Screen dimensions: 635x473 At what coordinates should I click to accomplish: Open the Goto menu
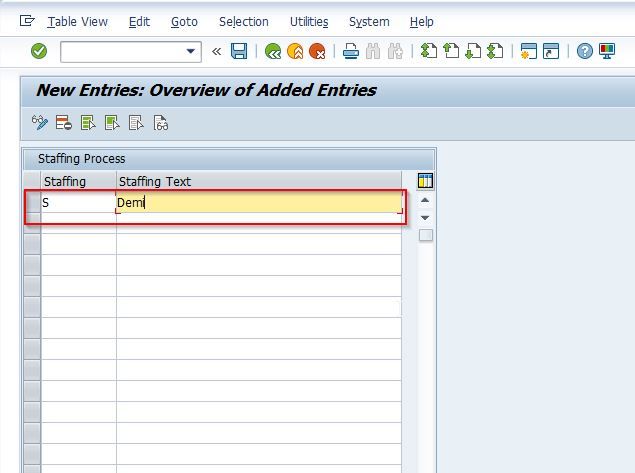(184, 22)
